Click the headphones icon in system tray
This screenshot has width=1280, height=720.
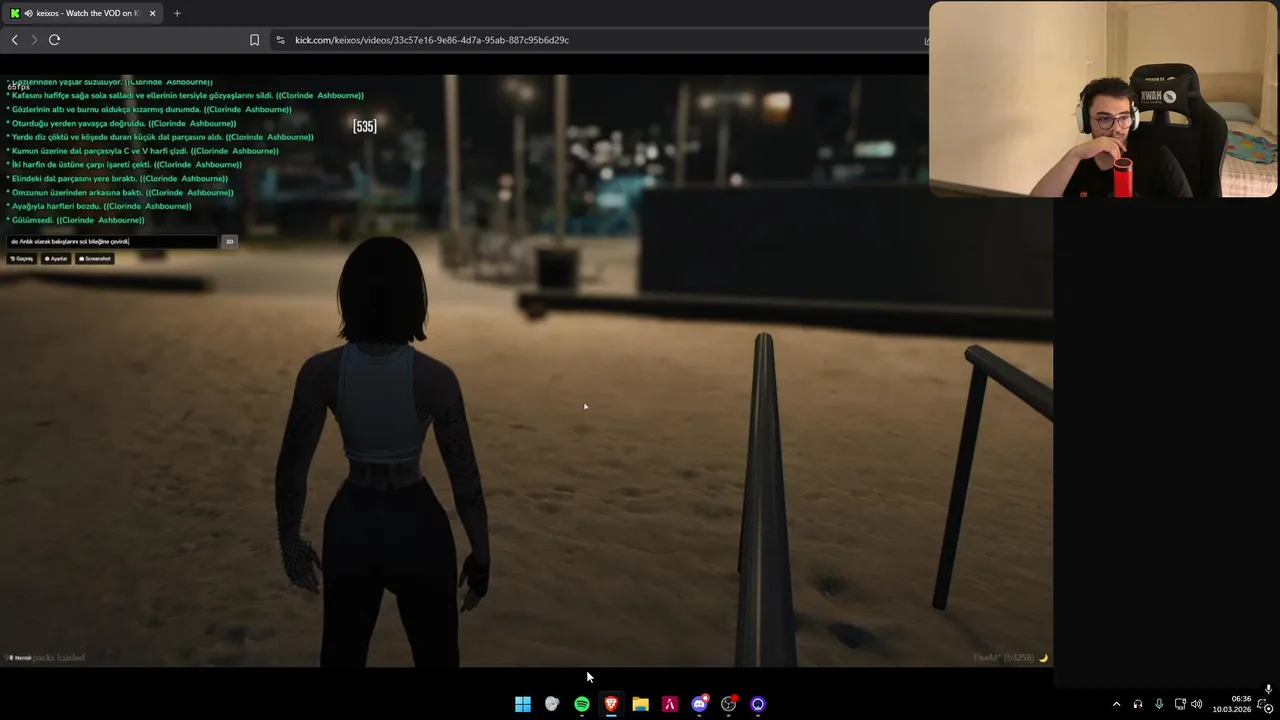point(1138,704)
